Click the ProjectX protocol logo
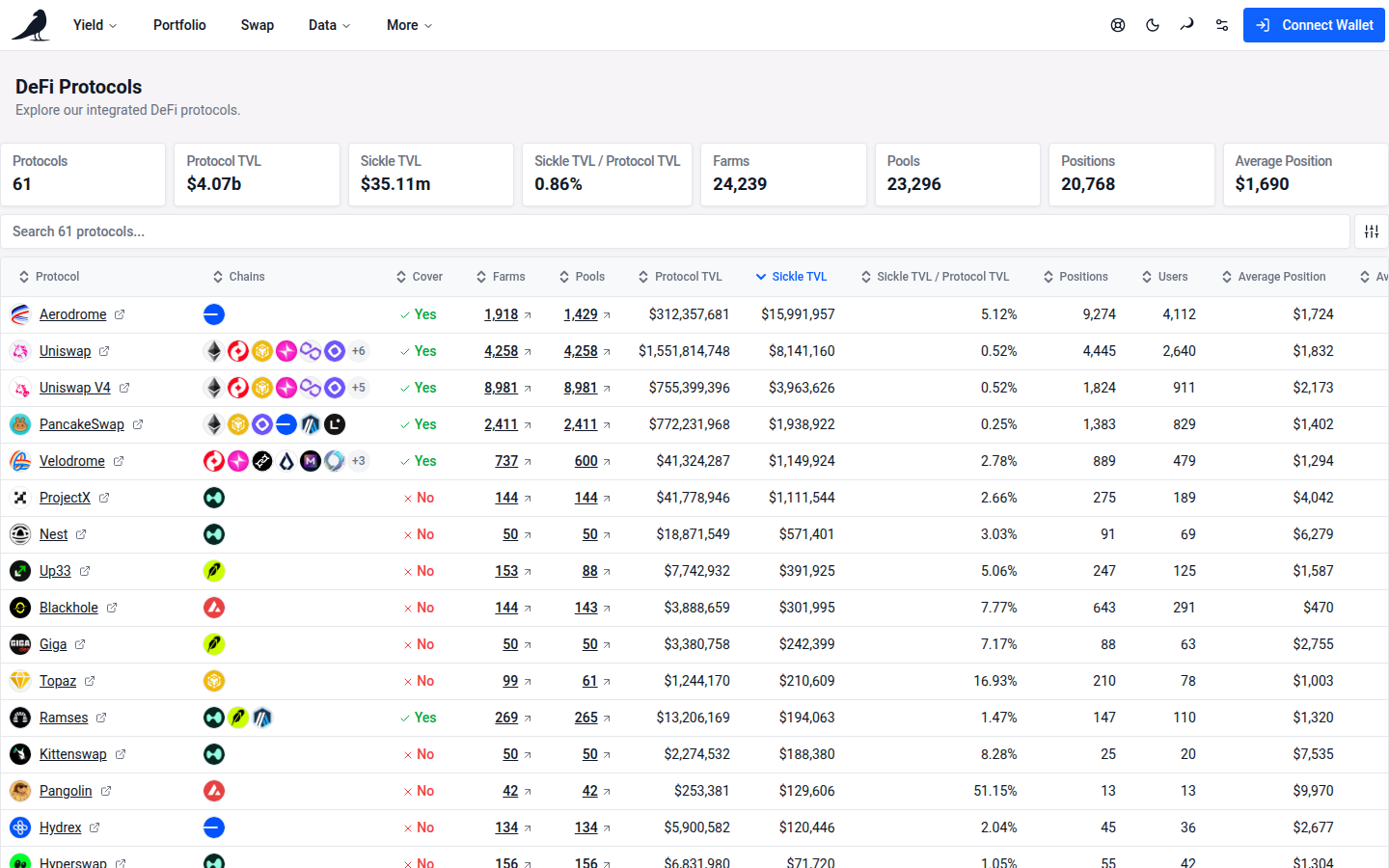 click(20, 498)
